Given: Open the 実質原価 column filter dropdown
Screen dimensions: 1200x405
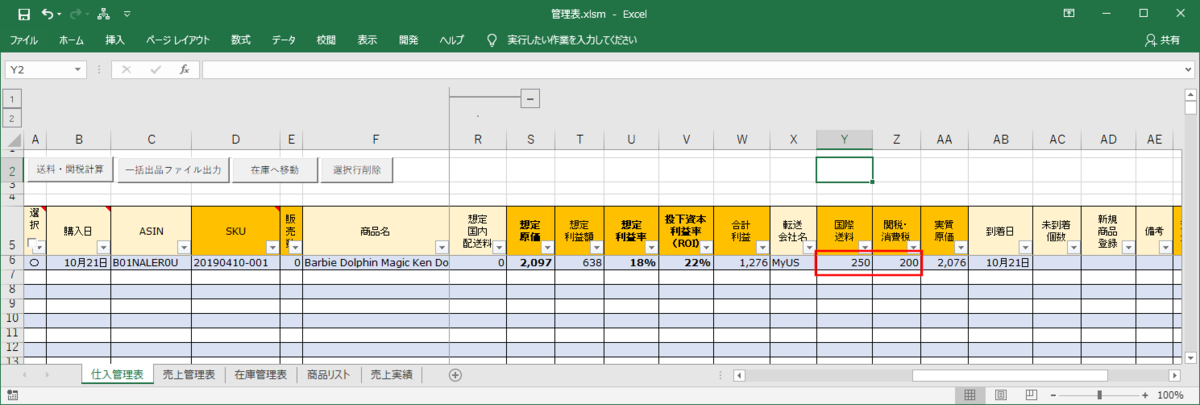Looking at the screenshot, I should click(959, 246).
